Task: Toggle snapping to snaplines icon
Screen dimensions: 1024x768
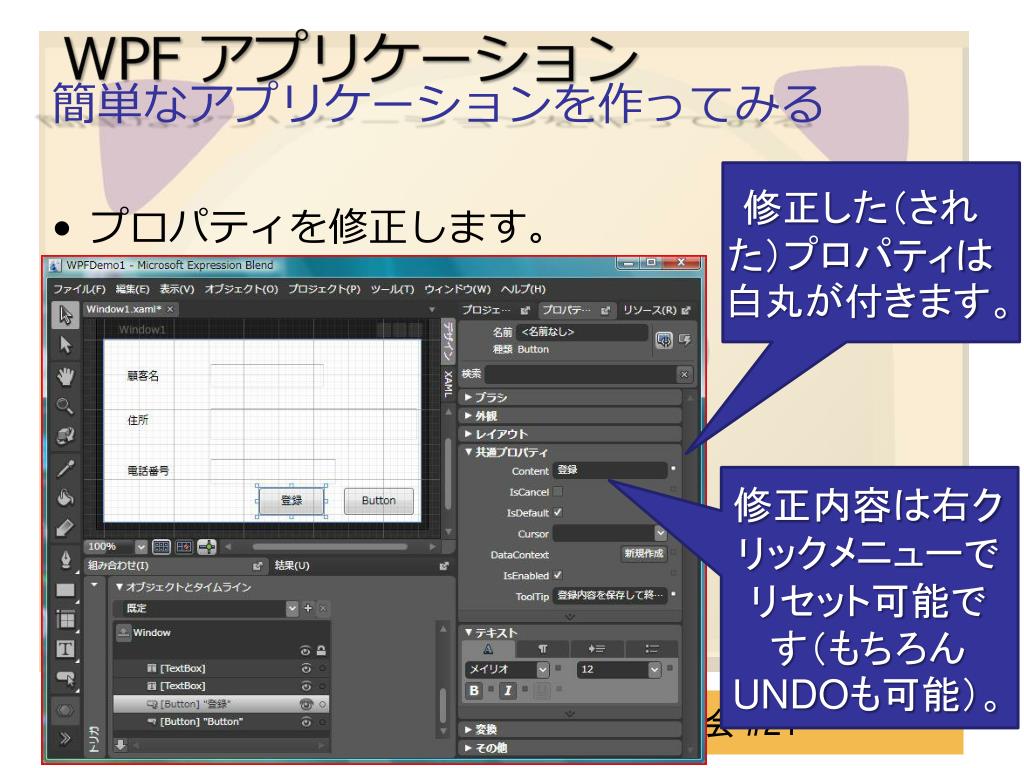Action: pos(207,547)
